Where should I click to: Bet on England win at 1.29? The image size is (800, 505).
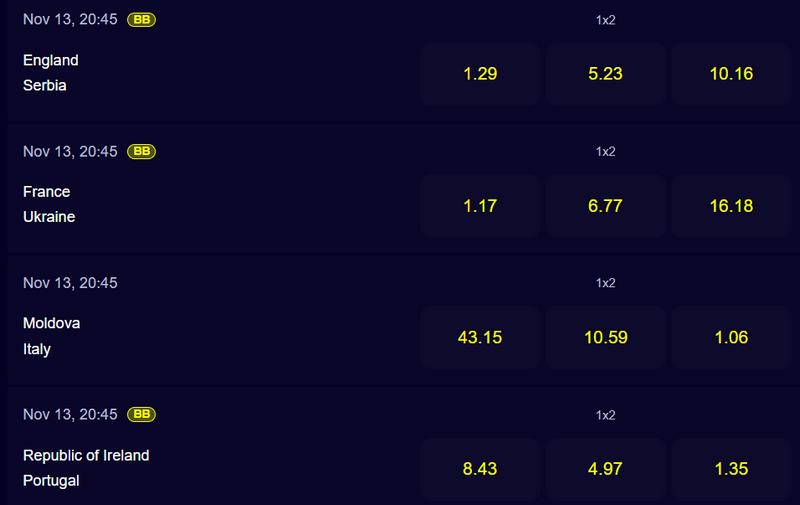click(x=480, y=74)
